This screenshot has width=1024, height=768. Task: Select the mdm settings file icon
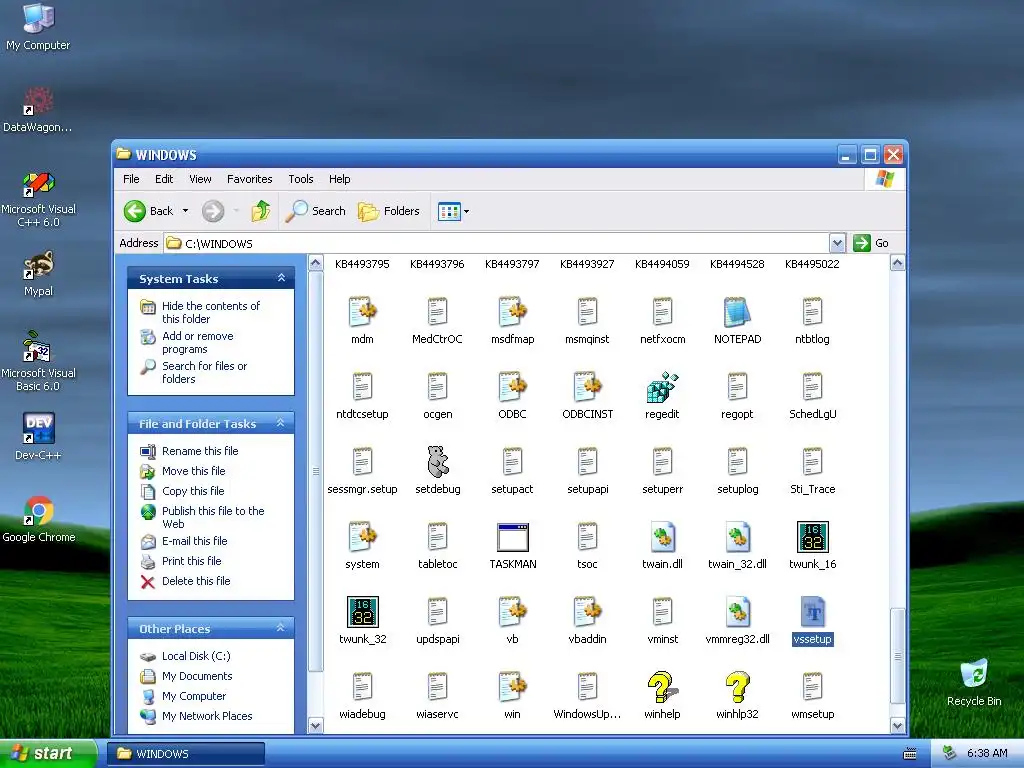362,312
